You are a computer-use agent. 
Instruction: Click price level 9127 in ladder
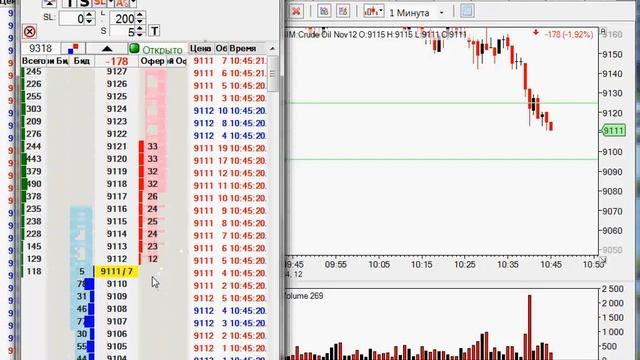tap(117, 71)
